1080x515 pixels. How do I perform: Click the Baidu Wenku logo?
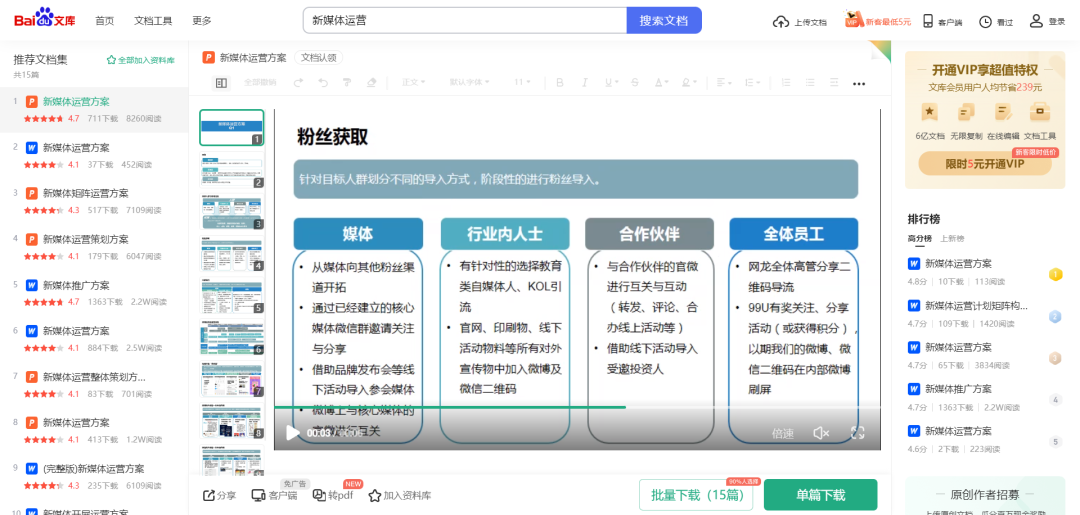pyautogui.click(x=43, y=19)
